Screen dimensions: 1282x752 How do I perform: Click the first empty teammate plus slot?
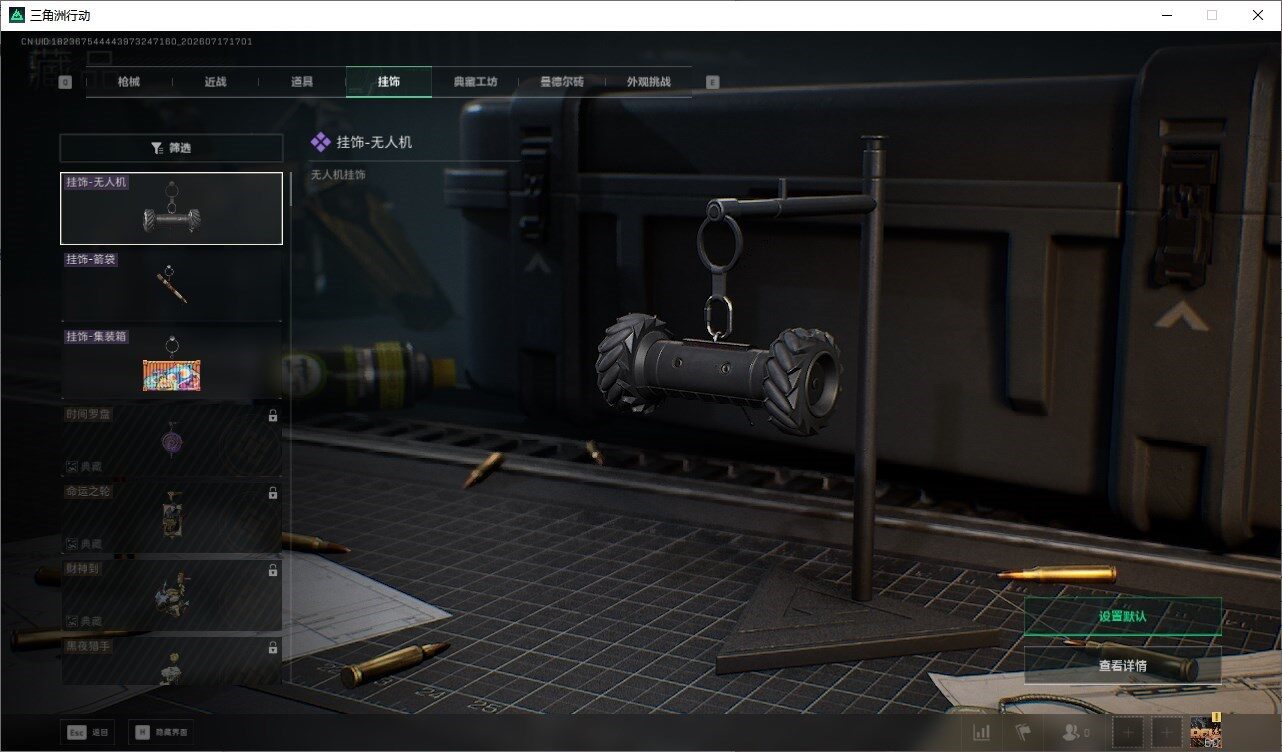tap(1128, 733)
